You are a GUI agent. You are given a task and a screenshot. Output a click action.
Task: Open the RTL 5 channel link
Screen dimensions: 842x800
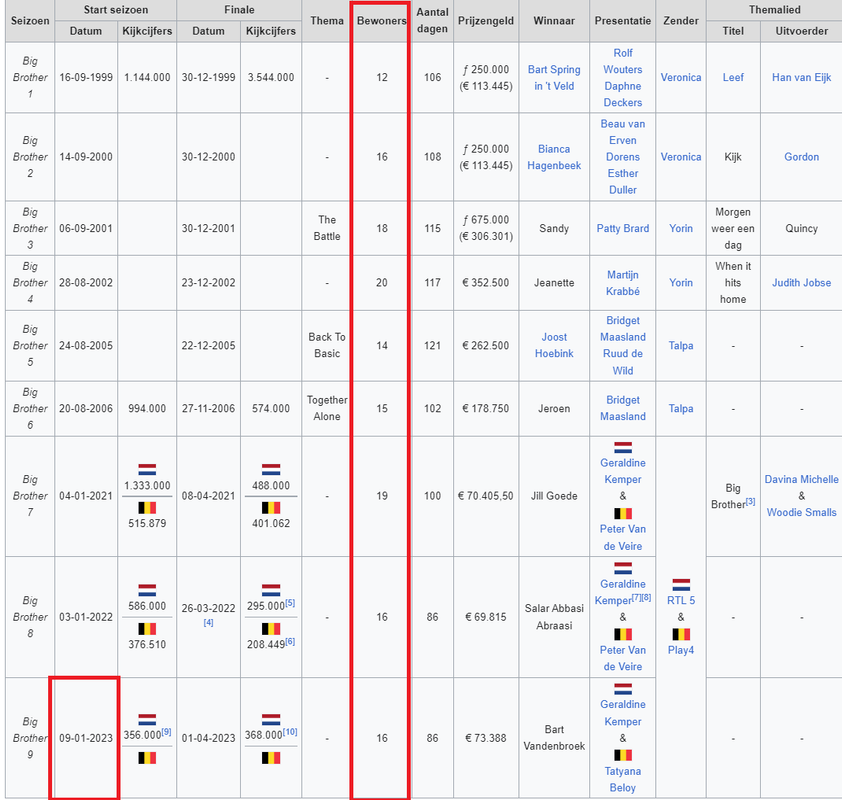point(680,600)
